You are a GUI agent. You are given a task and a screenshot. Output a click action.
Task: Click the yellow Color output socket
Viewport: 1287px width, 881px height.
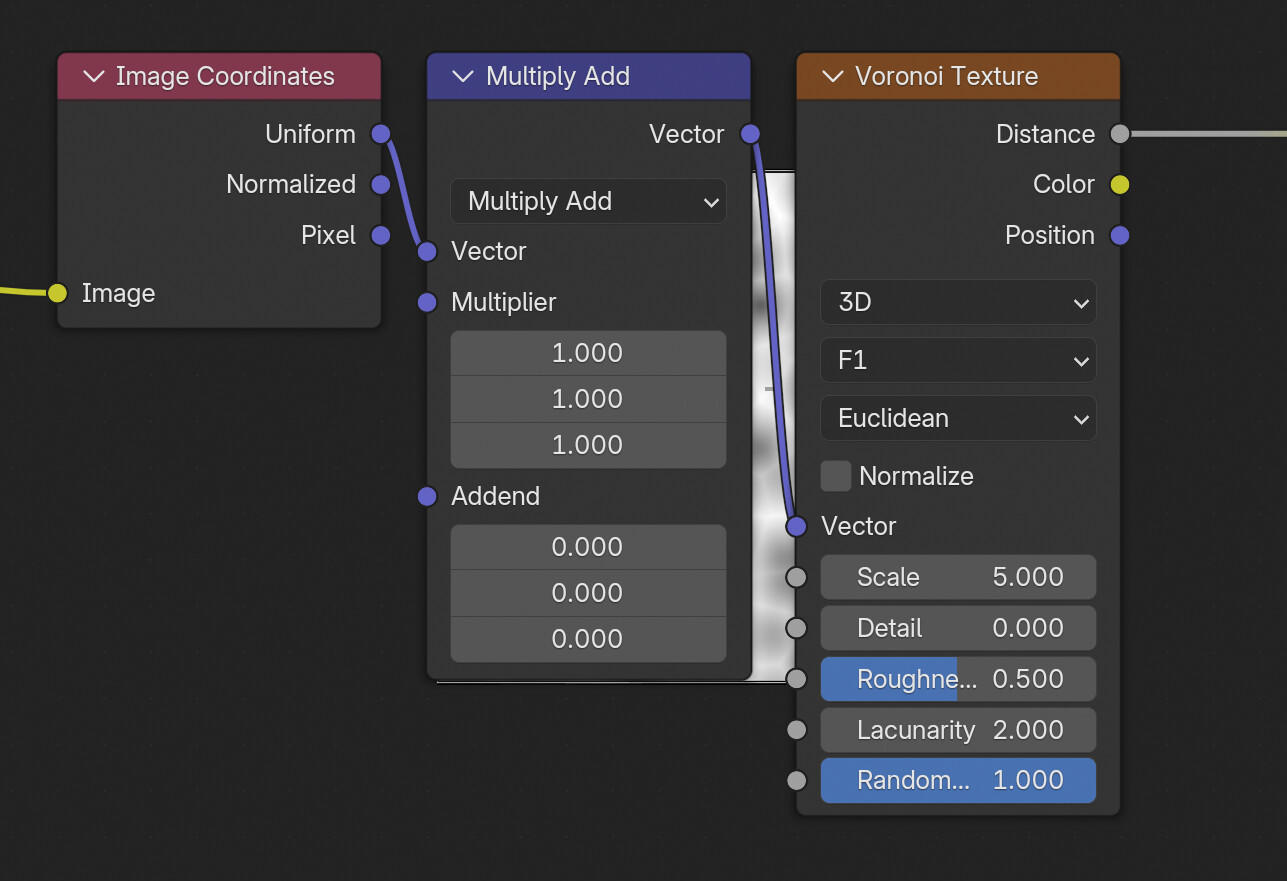1120,184
